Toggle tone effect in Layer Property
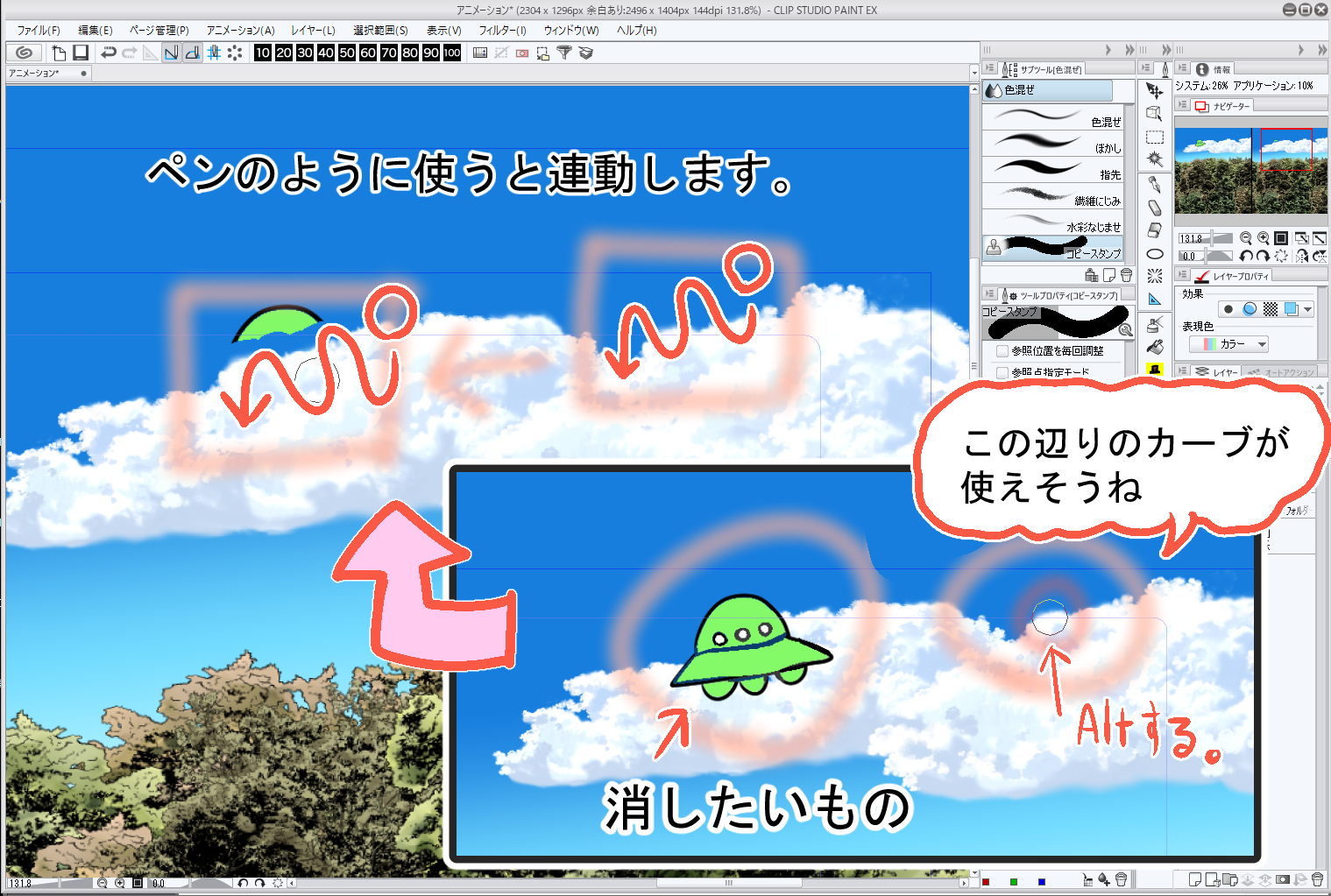Viewport: 1331px width, 896px height. point(1271,309)
